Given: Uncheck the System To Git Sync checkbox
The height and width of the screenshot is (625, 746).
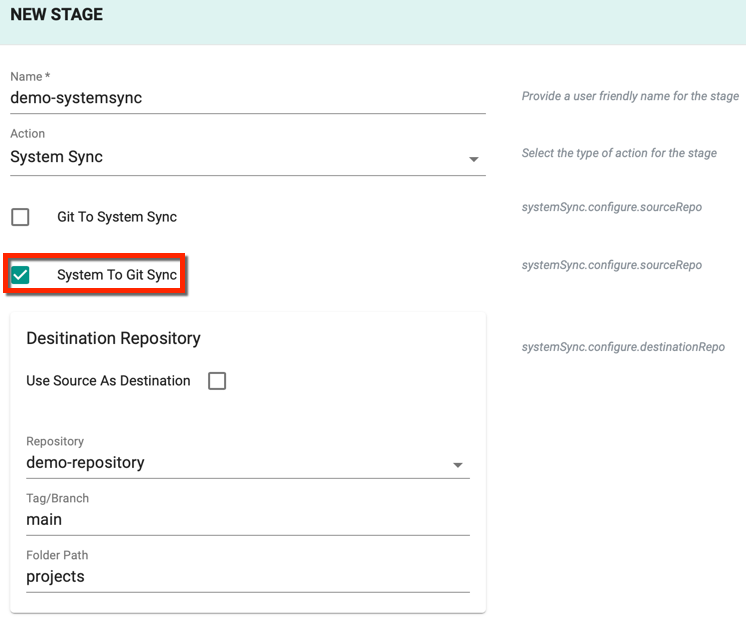Looking at the screenshot, I should point(20,275).
